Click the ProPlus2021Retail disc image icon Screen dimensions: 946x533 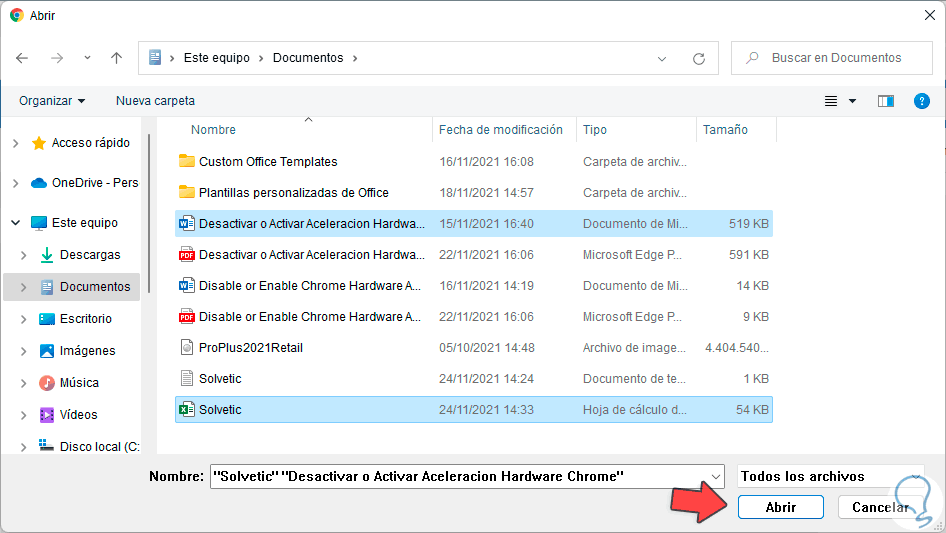pyautogui.click(x=186, y=347)
